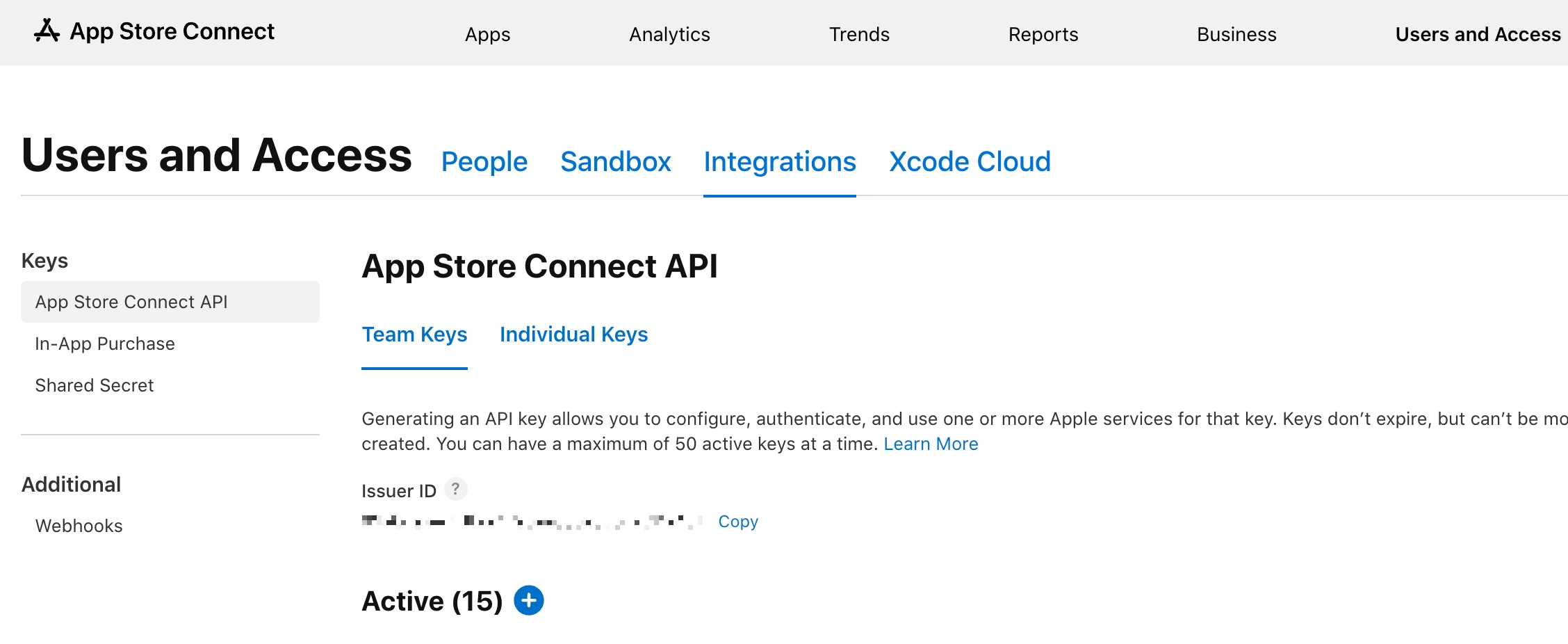
Task: Select Shared Secret from sidebar
Action: pyautogui.click(x=95, y=385)
